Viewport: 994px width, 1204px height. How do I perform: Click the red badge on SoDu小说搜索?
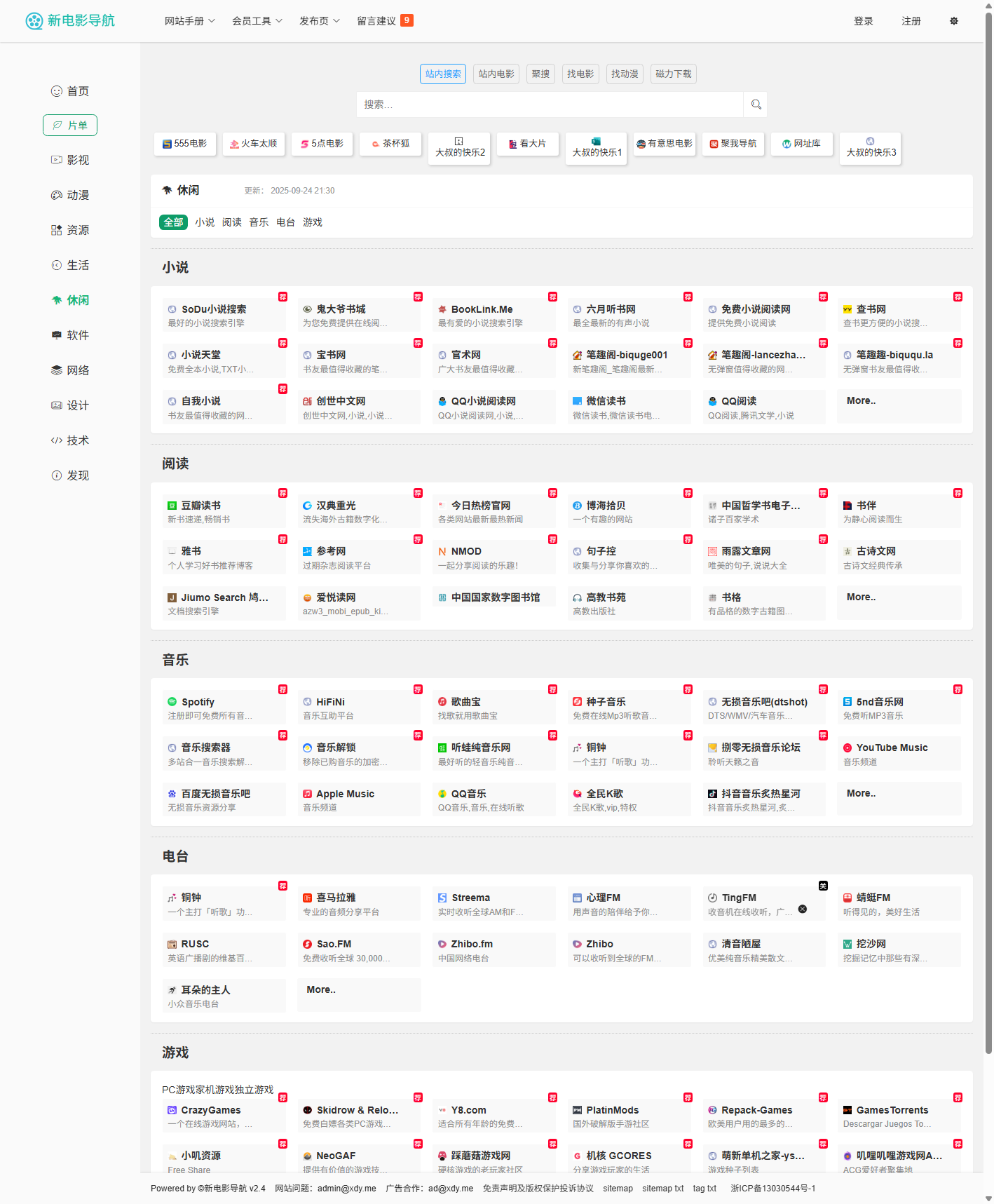tap(282, 297)
